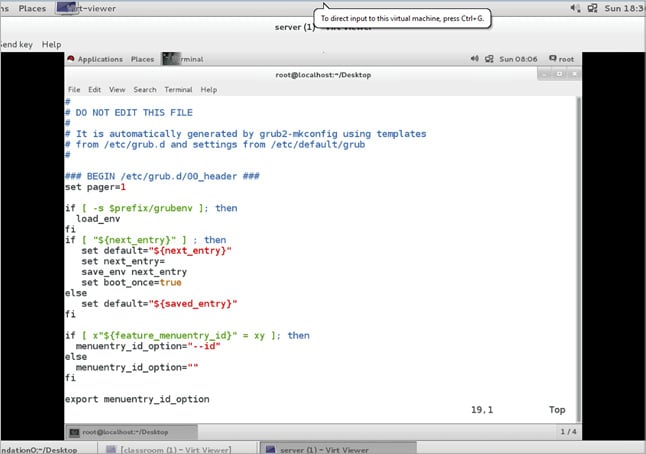Open the Terminal menu in menubar
Image resolution: width=646 pixels, height=454 pixels.
point(178,89)
